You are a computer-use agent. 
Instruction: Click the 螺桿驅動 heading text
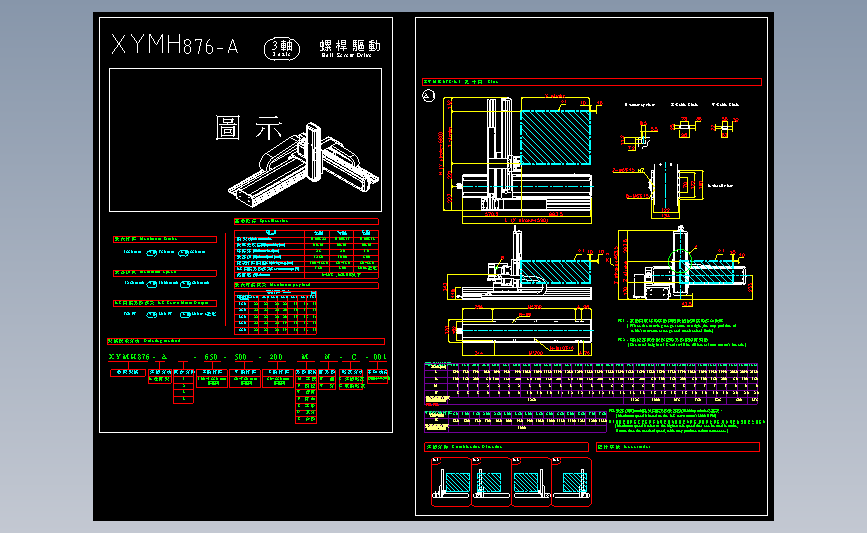tap(350, 46)
